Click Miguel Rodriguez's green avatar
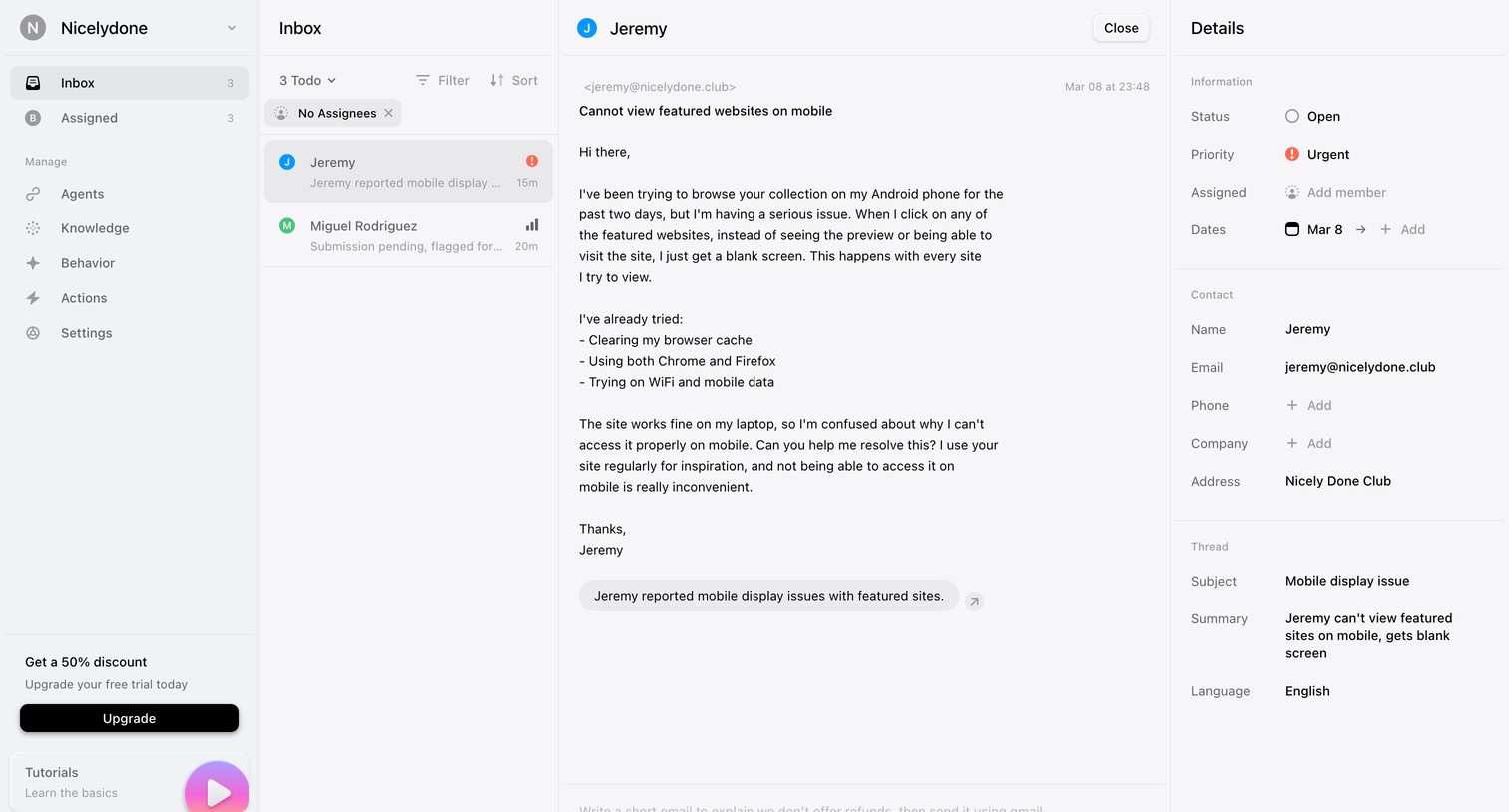This screenshot has width=1509, height=812. [x=287, y=225]
